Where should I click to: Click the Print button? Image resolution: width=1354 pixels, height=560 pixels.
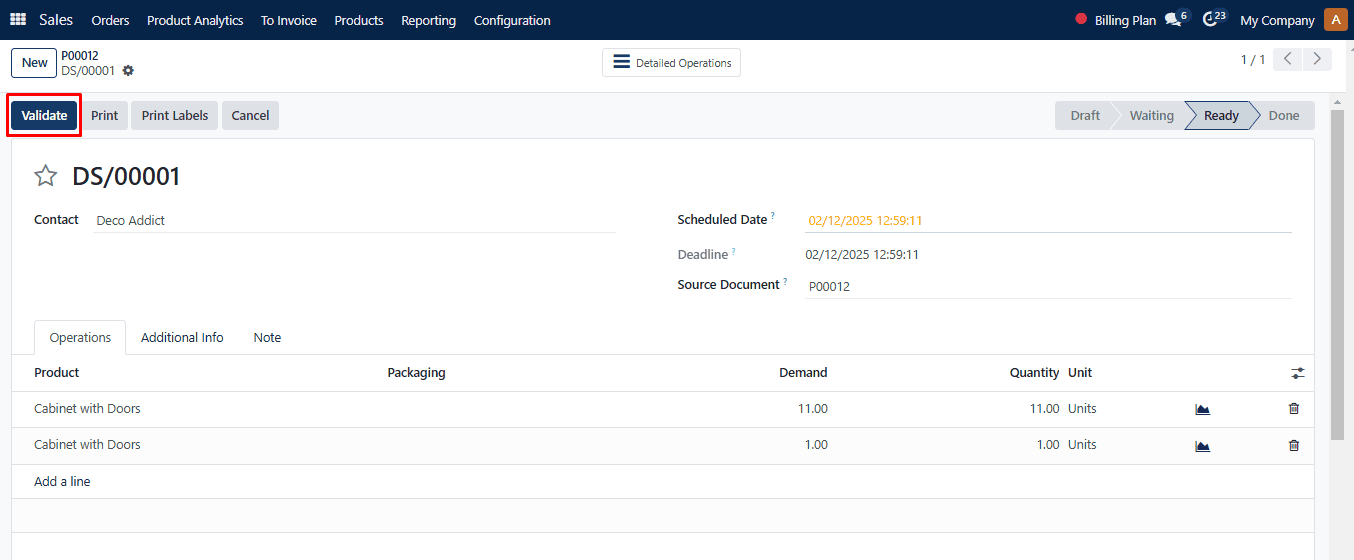pyautogui.click(x=104, y=115)
